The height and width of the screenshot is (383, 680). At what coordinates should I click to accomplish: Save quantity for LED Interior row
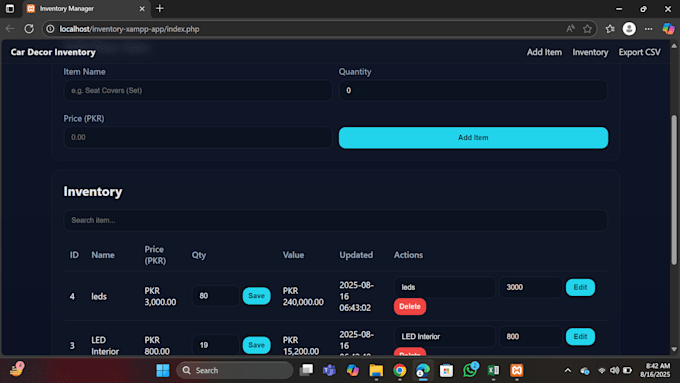pyautogui.click(x=256, y=345)
